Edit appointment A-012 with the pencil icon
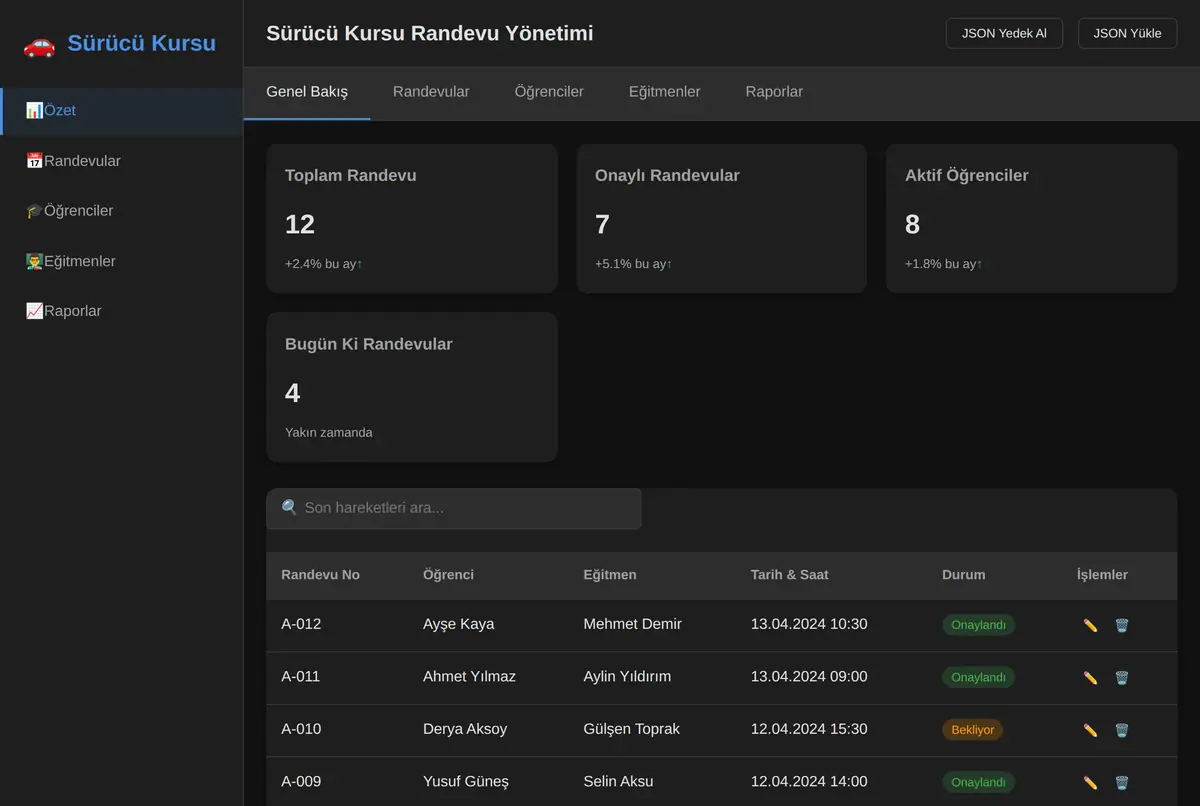This screenshot has width=1200, height=806. click(x=1090, y=625)
